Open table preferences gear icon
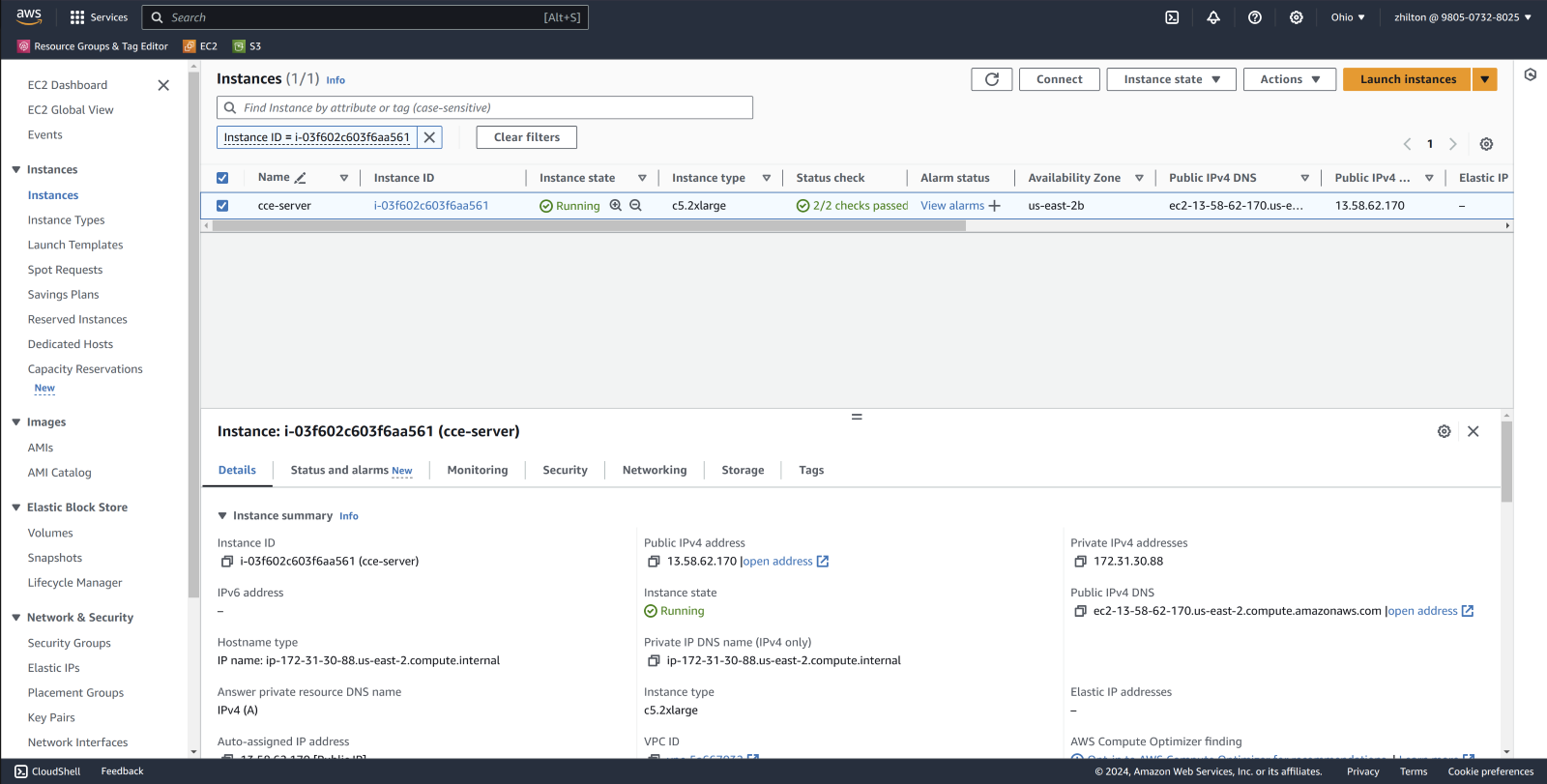The image size is (1547, 784). 1487,144
